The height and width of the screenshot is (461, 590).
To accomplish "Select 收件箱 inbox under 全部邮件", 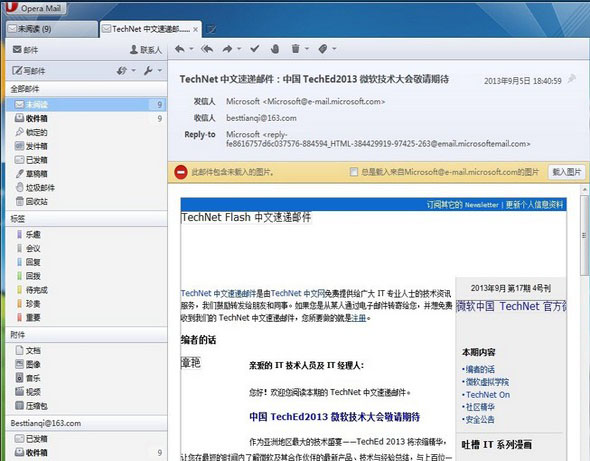I will (86, 118).
